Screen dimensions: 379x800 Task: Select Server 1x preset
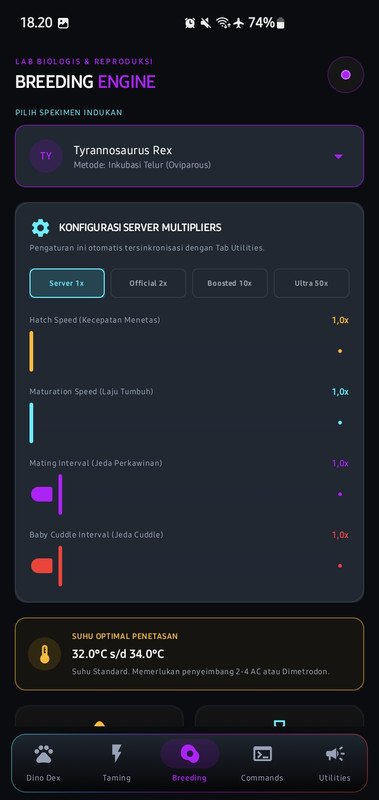(67, 283)
